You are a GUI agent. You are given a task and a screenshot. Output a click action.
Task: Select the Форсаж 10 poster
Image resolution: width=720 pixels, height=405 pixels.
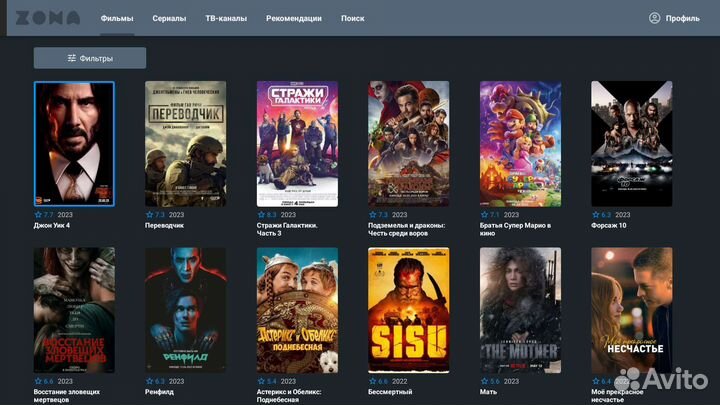[632, 144]
